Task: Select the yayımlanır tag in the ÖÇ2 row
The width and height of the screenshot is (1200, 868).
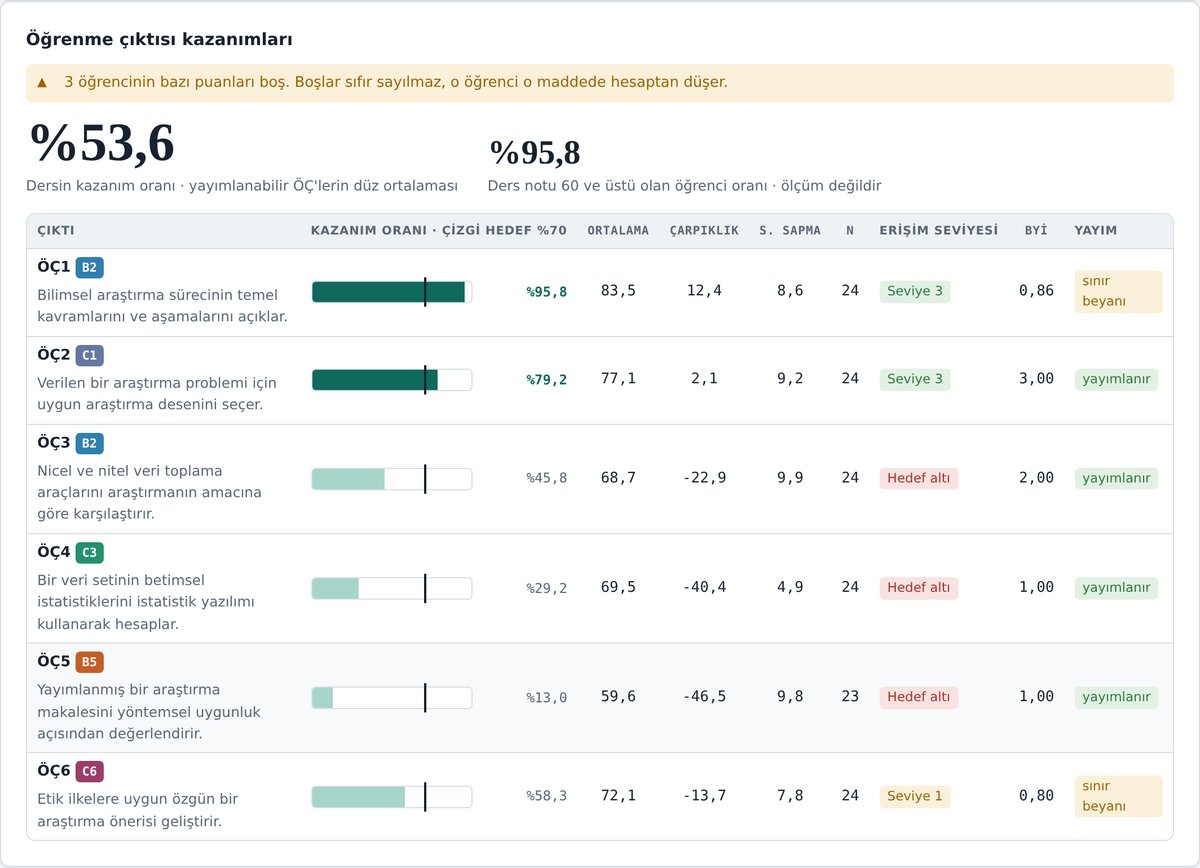Action: click(x=1116, y=380)
